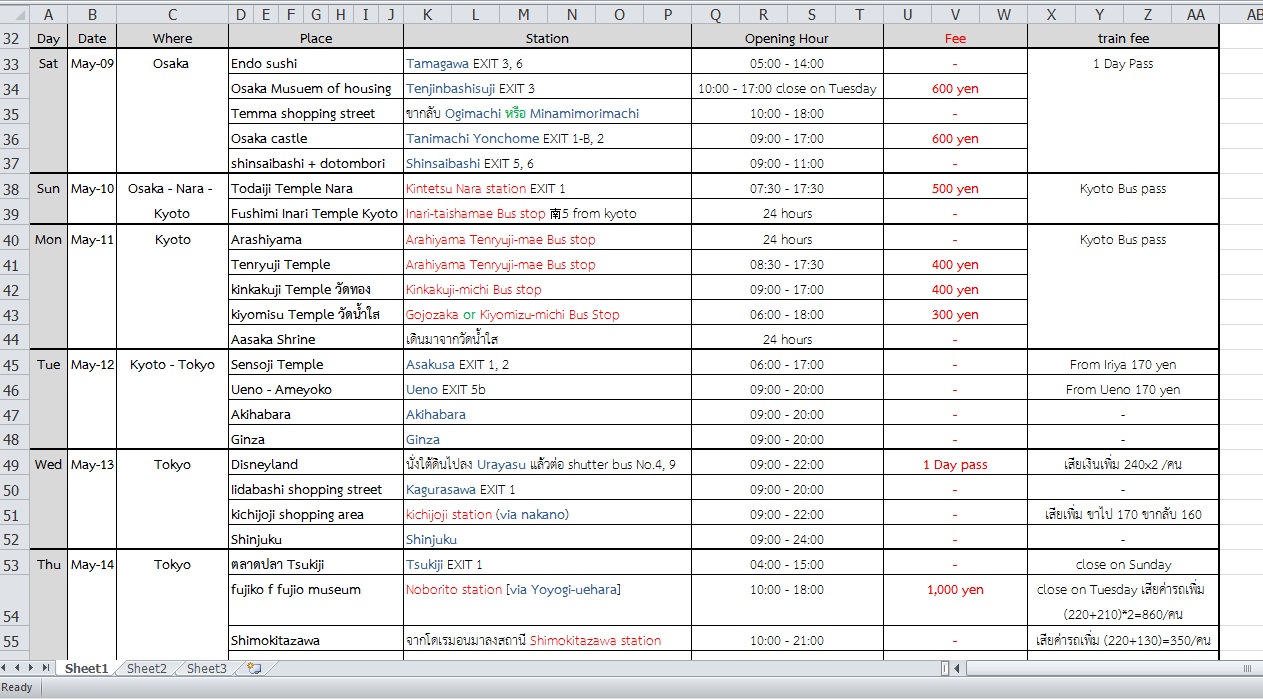
Task: Click 'Tanimachi Yonchome EXIT 1-B, 2' cell
Action: (x=547, y=138)
